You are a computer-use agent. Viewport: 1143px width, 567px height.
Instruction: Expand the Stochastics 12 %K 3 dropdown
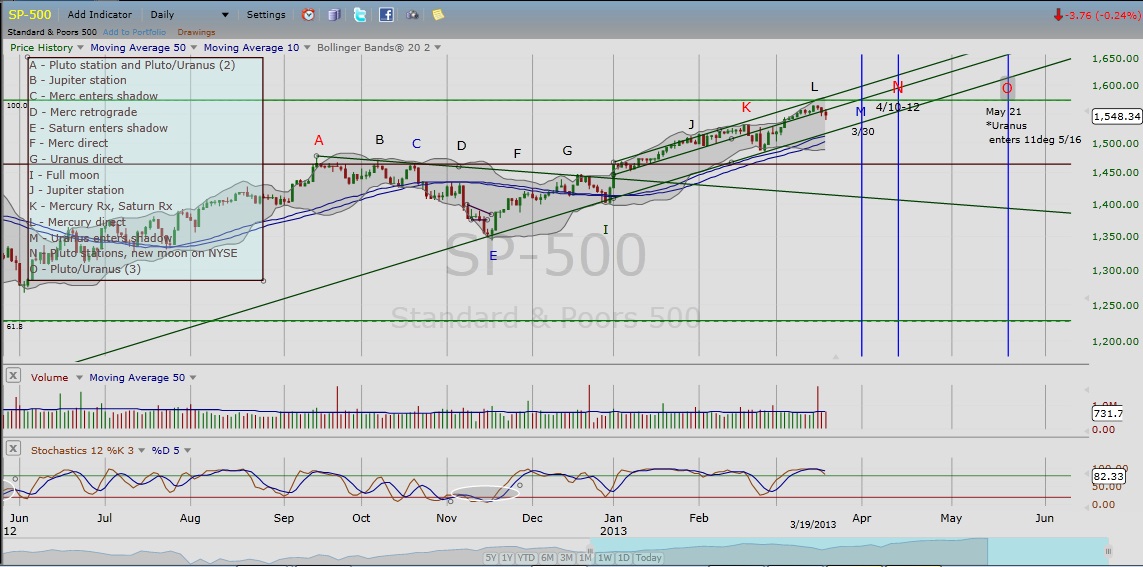coord(141,450)
